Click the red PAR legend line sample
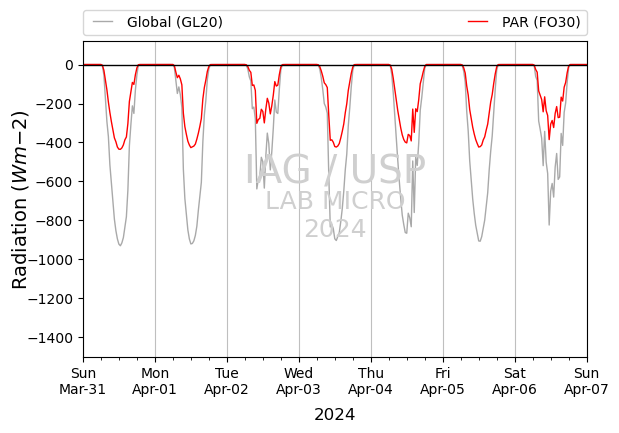 coord(478,22)
